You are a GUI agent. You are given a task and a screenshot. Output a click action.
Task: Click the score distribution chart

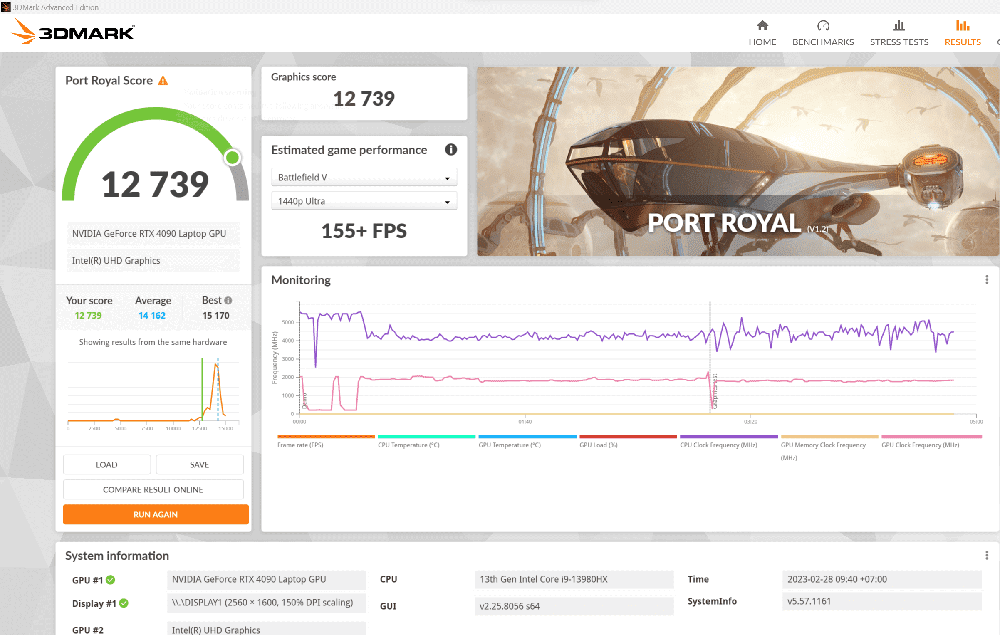click(x=153, y=391)
